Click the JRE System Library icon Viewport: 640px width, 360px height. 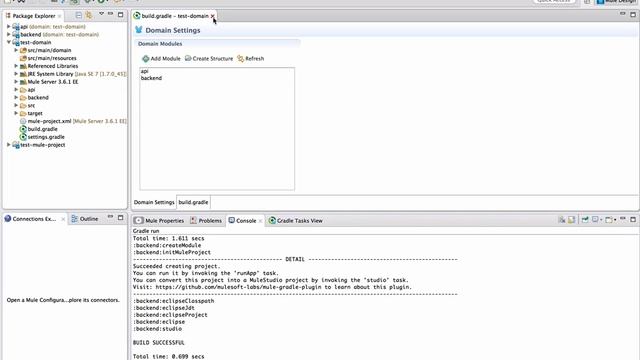pos(23,74)
